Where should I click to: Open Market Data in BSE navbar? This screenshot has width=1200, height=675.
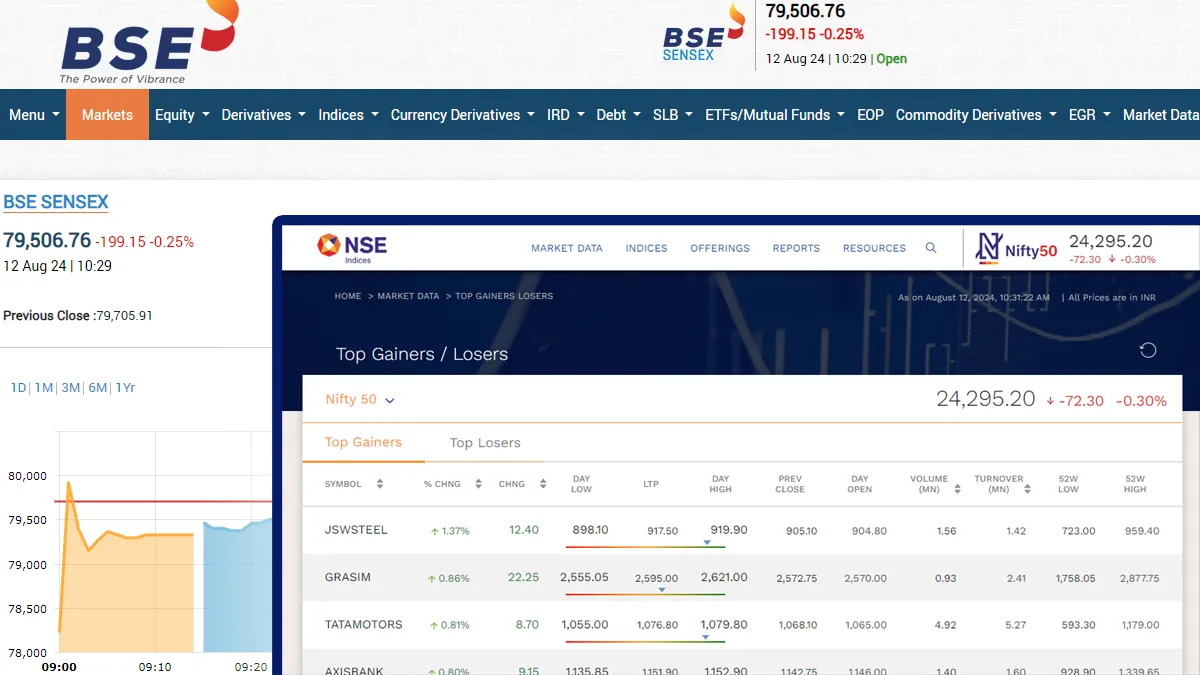click(x=1160, y=115)
